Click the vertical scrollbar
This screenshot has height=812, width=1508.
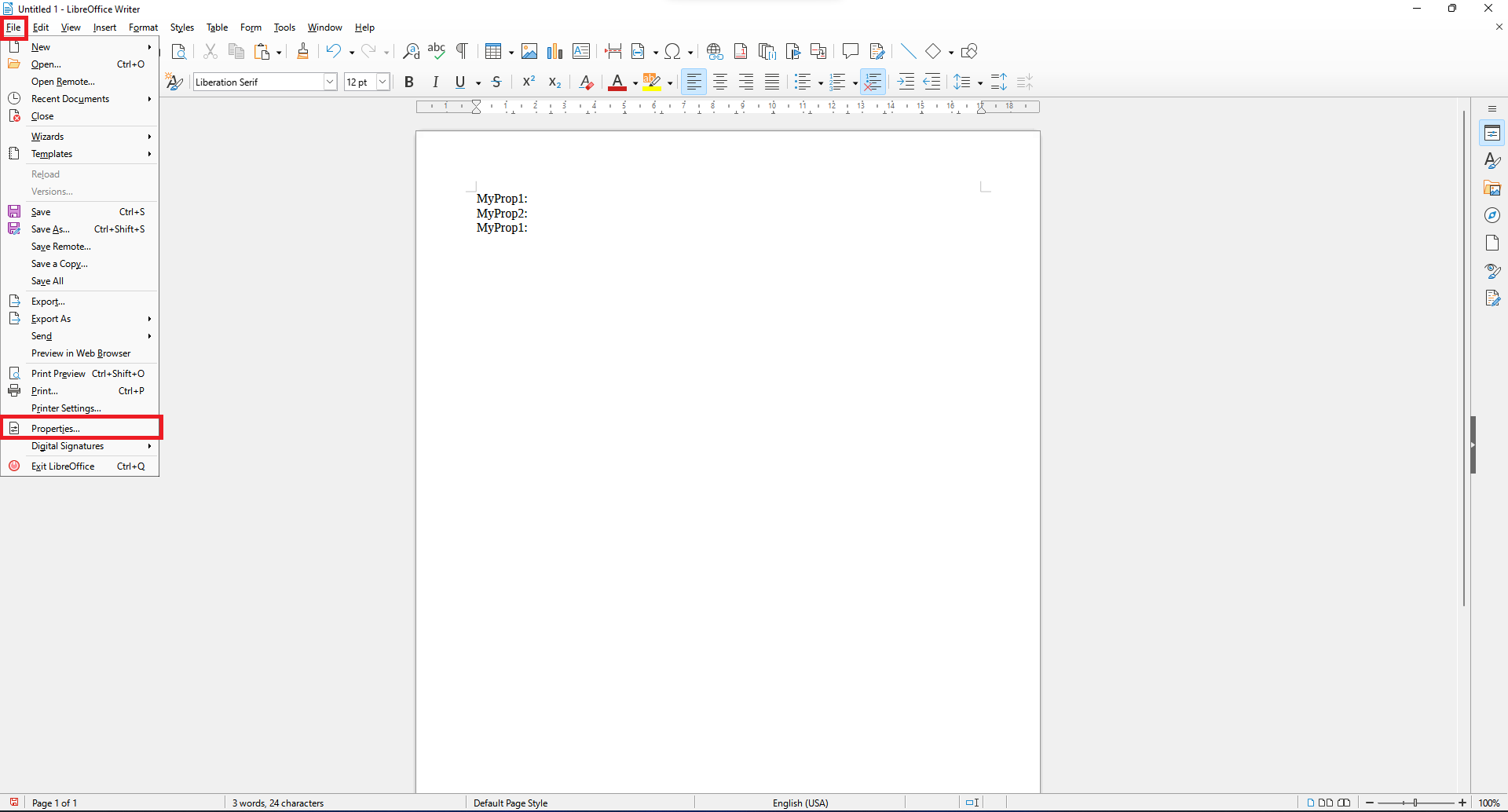(x=1464, y=357)
